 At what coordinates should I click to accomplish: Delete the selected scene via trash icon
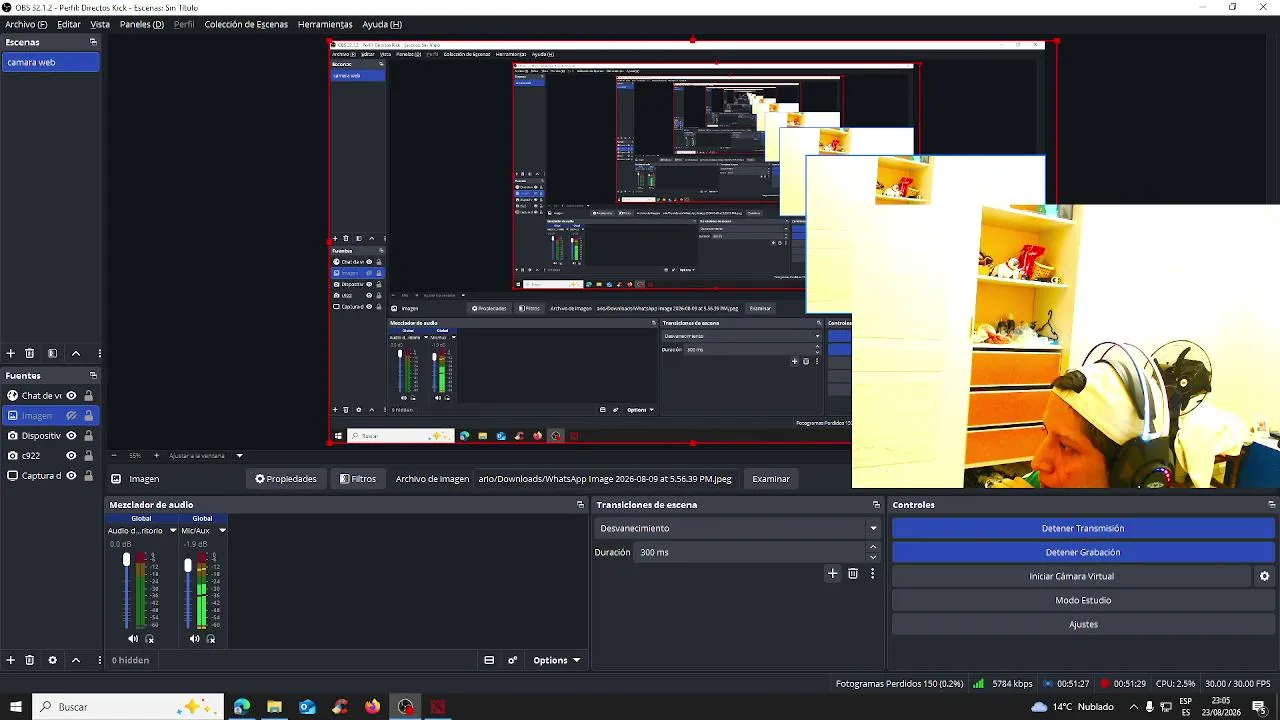tap(30, 353)
